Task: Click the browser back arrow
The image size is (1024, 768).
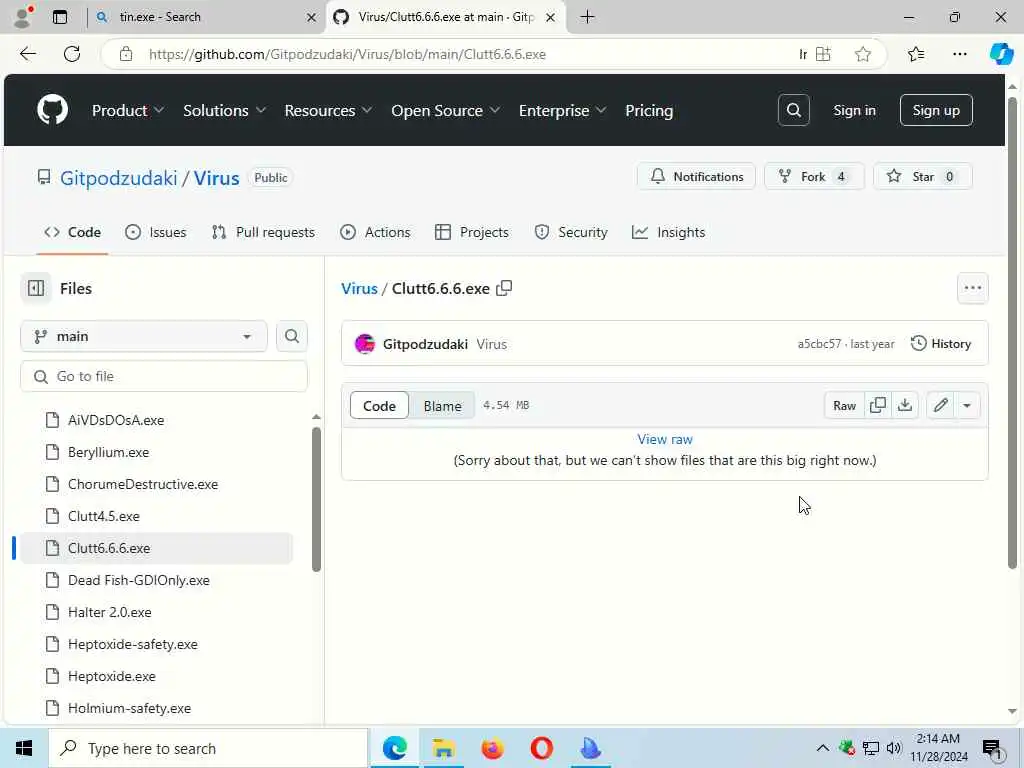Action: tap(27, 54)
